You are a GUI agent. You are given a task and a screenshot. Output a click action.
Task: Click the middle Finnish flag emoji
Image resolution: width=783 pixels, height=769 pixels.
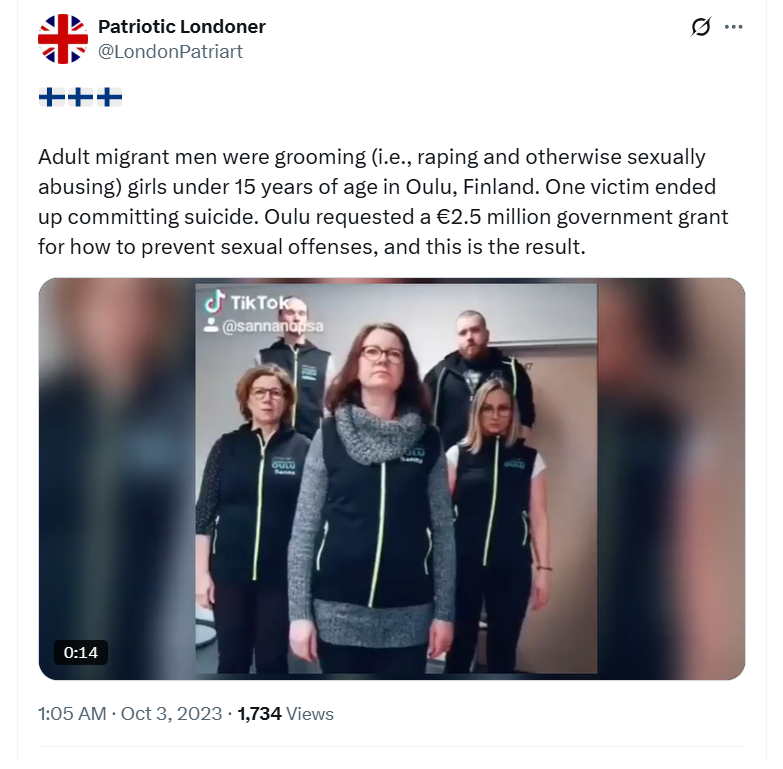tap(80, 97)
